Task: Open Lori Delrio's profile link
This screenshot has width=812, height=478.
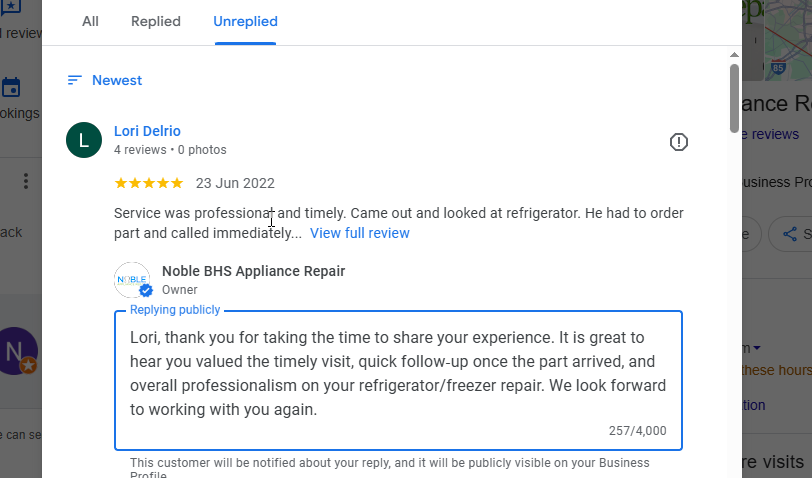Action: click(147, 131)
